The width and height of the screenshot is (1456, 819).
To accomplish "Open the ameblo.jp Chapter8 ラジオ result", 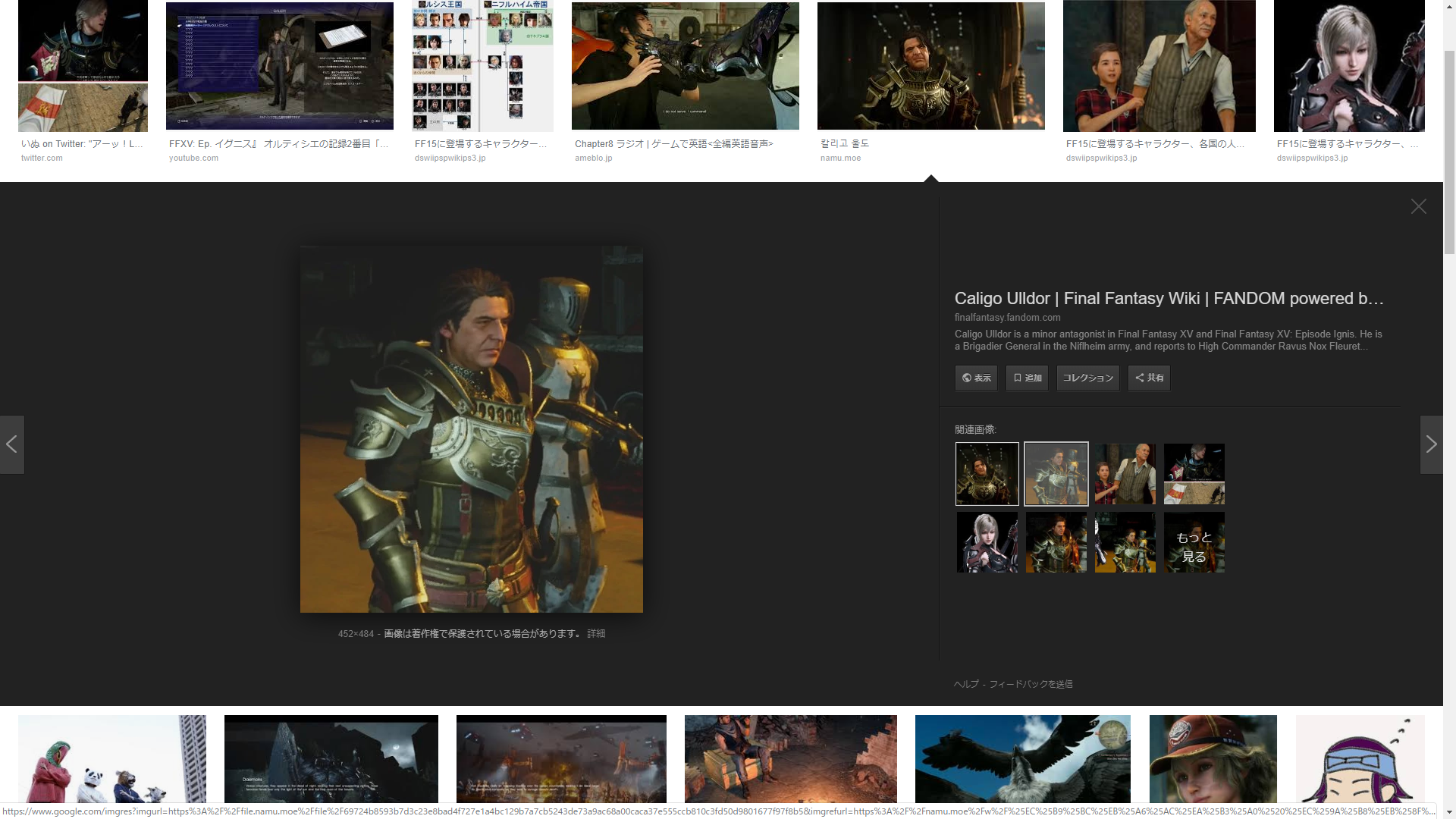I will (685, 66).
